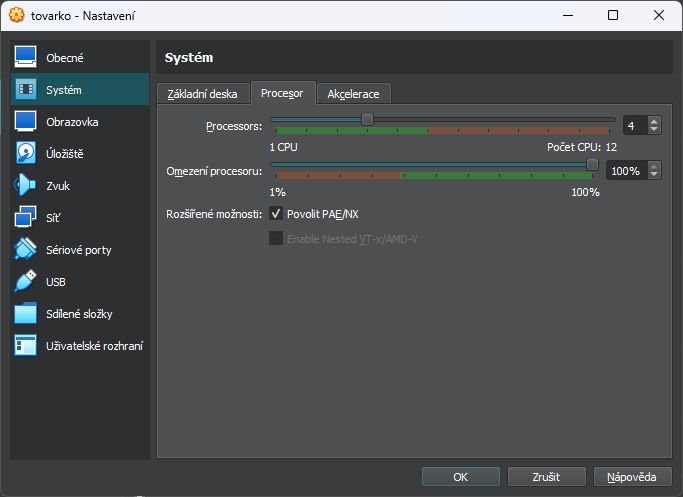This screenshot has height=497, width=683.
Task: Lower Omezení procesoru with down arrow
Action: (x=654, y=175)
